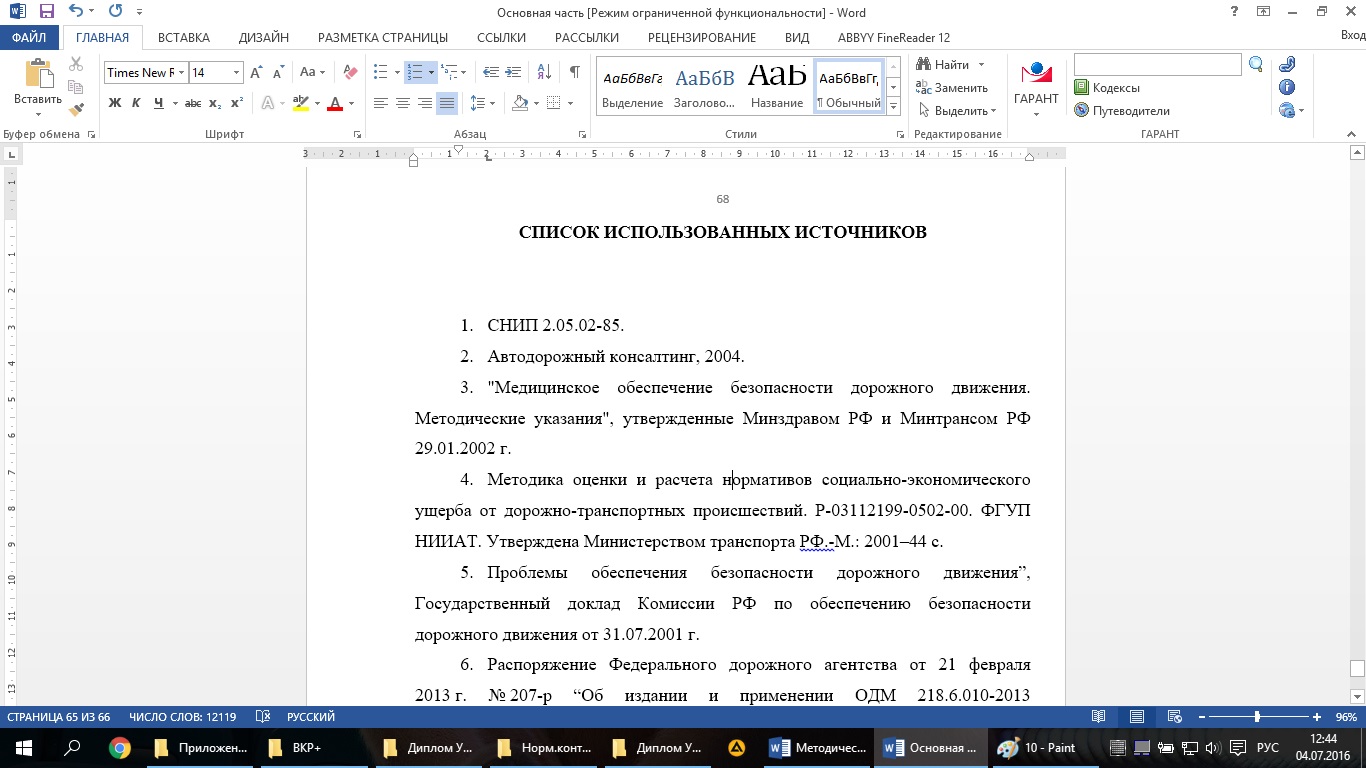Screen dimensions: 1366x768
Task: Expand the styles gallery More arrow
Action: coord(893,105)
